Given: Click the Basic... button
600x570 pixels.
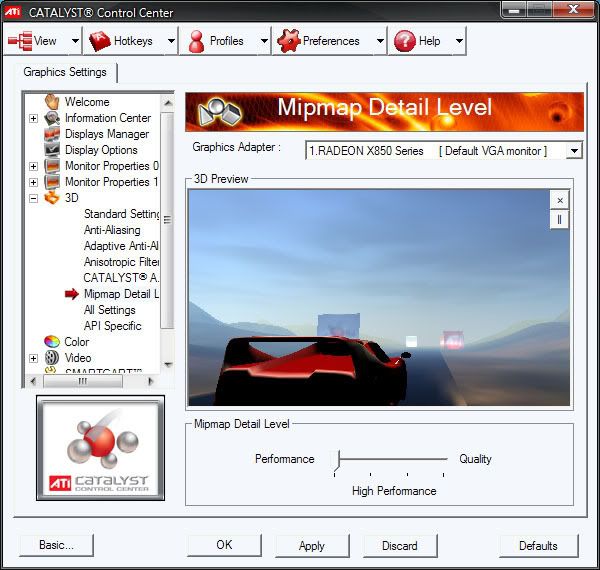Looking at the screenshot, I should click(x=56, y=545).
